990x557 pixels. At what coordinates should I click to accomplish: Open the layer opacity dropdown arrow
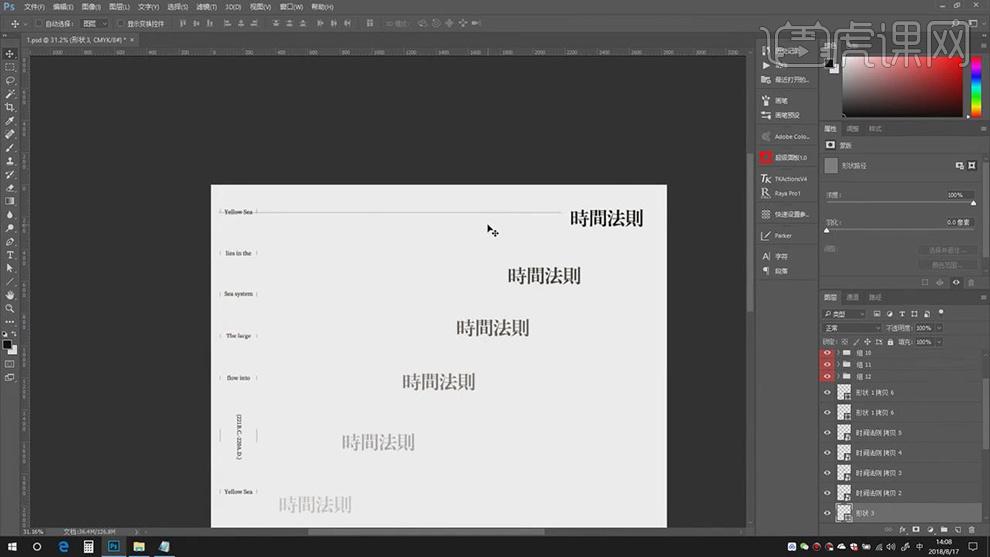(x=939, y=328)
